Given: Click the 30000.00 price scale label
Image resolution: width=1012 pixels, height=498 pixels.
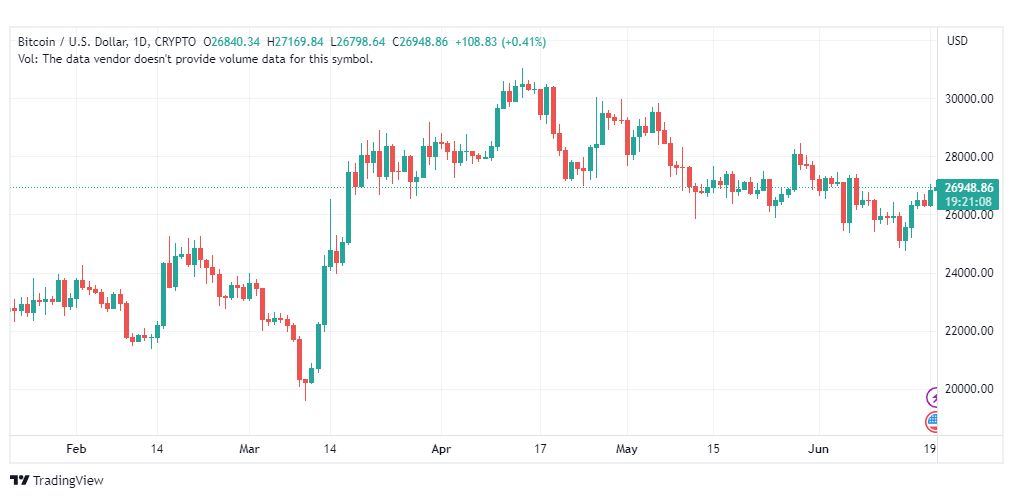Looking at the screenshot, I should (x=968, y=99).
